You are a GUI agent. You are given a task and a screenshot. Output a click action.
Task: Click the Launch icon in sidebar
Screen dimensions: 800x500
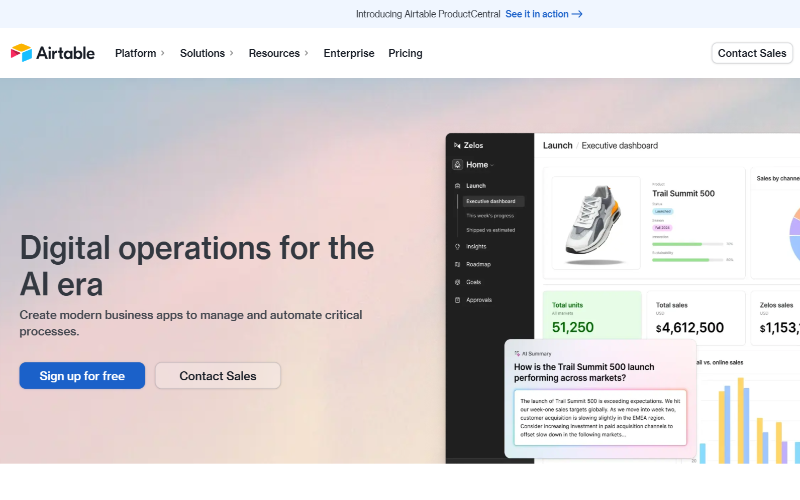pos(457,186)
